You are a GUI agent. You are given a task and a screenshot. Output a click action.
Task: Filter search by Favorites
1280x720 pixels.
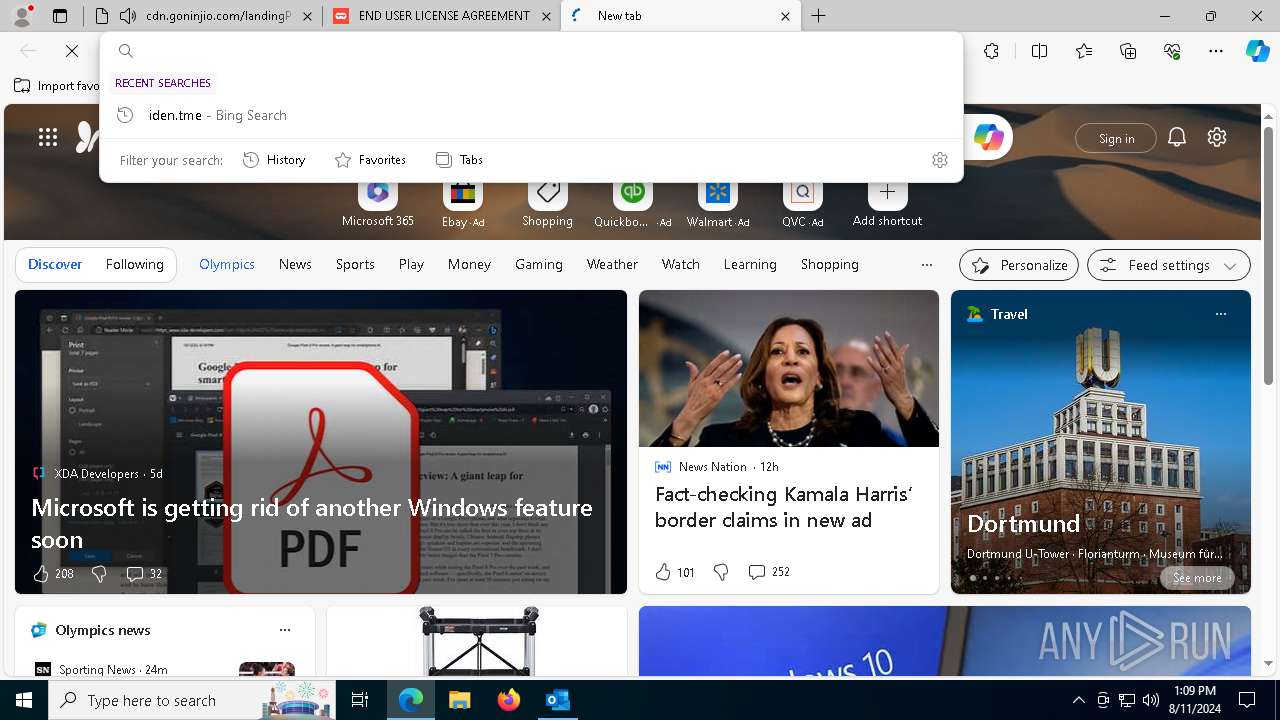[x=370, y=160]
